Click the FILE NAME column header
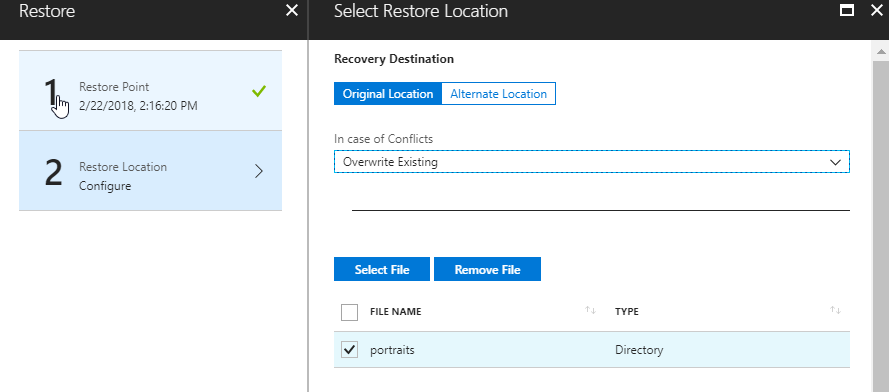Viewport: 889px width, 392px height. [395, 312]
